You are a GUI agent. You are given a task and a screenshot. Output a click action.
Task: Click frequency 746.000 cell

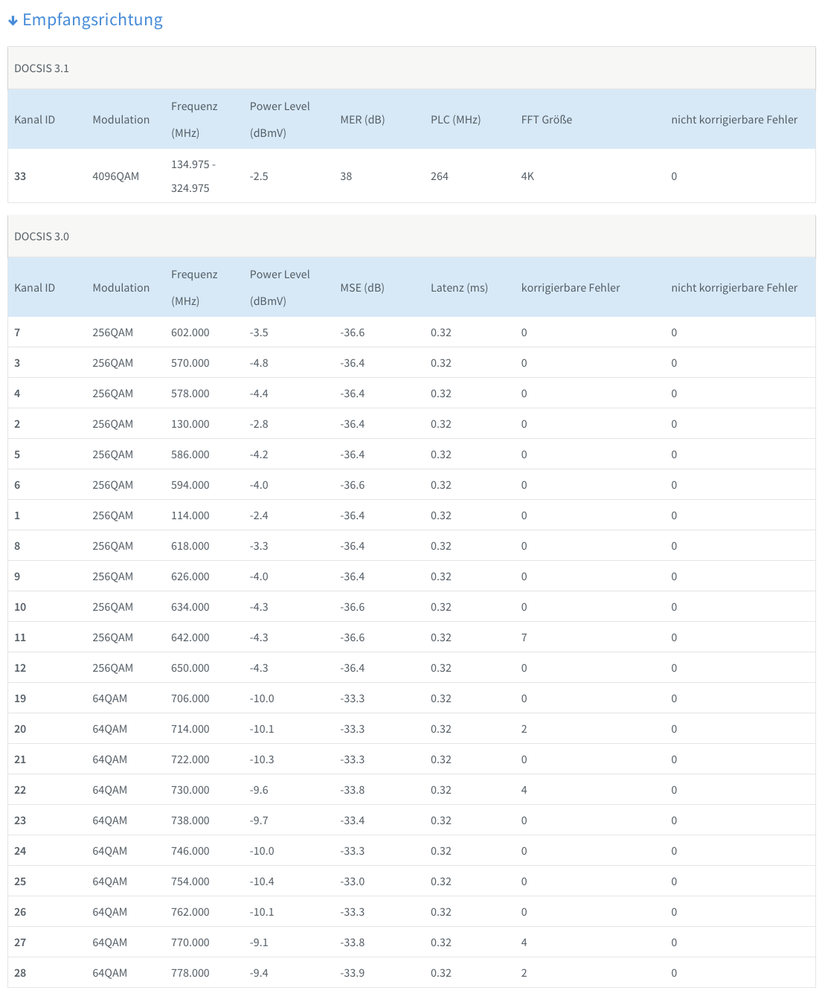pyautogui.click(x=190, y=852)
